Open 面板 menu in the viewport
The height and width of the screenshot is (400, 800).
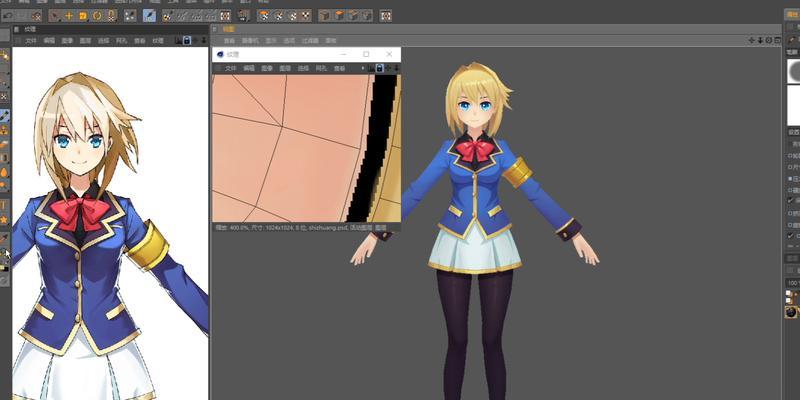[331, 40]
